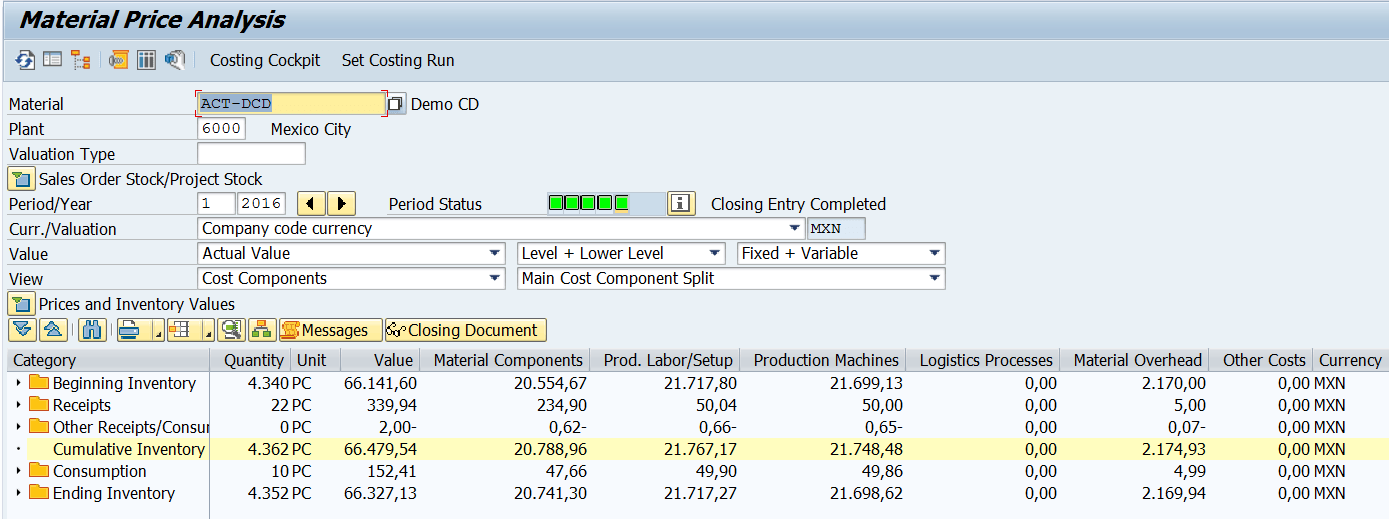Open the Messages button
The image size is (1389, 519).
point(331,330)
